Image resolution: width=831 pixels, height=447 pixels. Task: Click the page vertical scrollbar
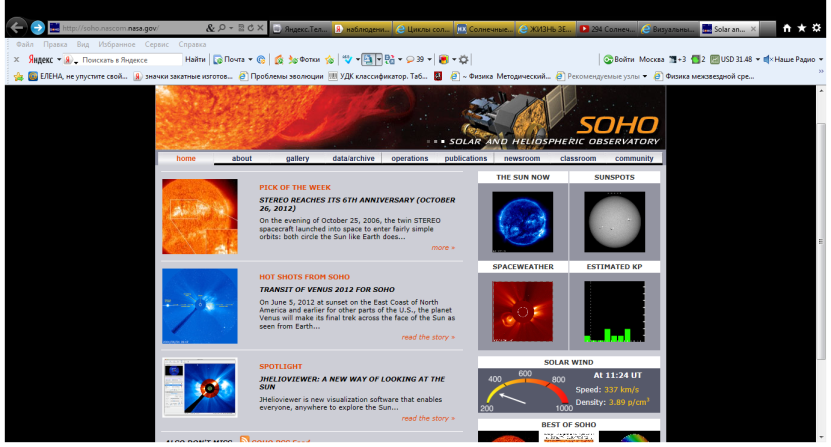pos(821,240)
